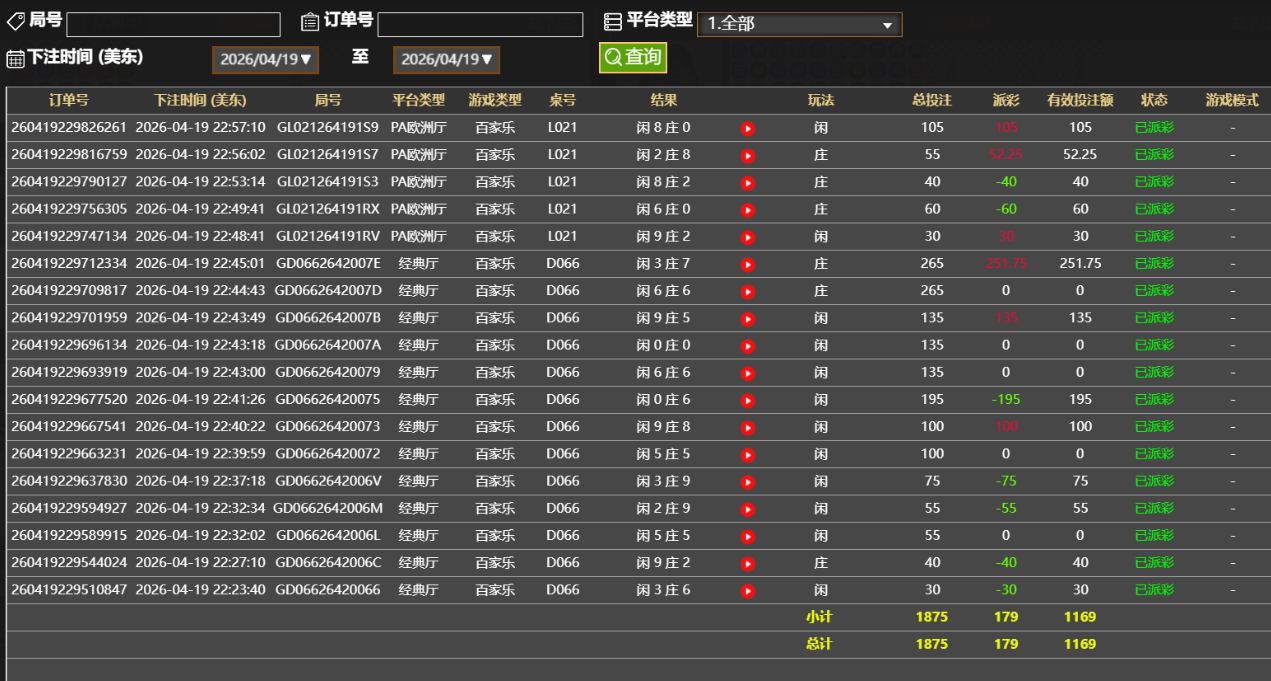This screenshot has width=1271, height=681.
Task: Click 经典厅 in order 260419229712334 row
Action: 419,264
